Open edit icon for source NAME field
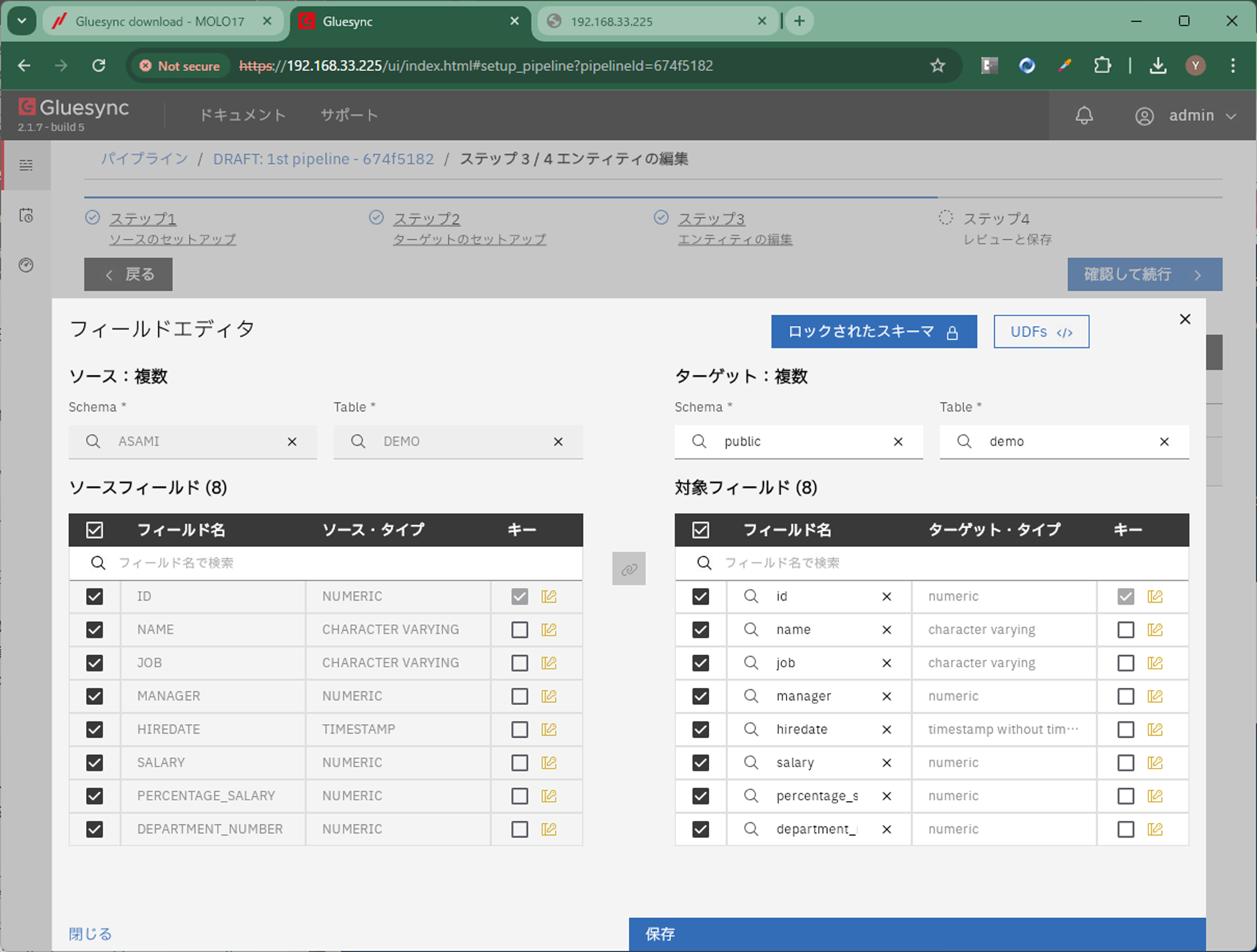Viewport: 1257px width, 952px height. (x=548, y=629)
